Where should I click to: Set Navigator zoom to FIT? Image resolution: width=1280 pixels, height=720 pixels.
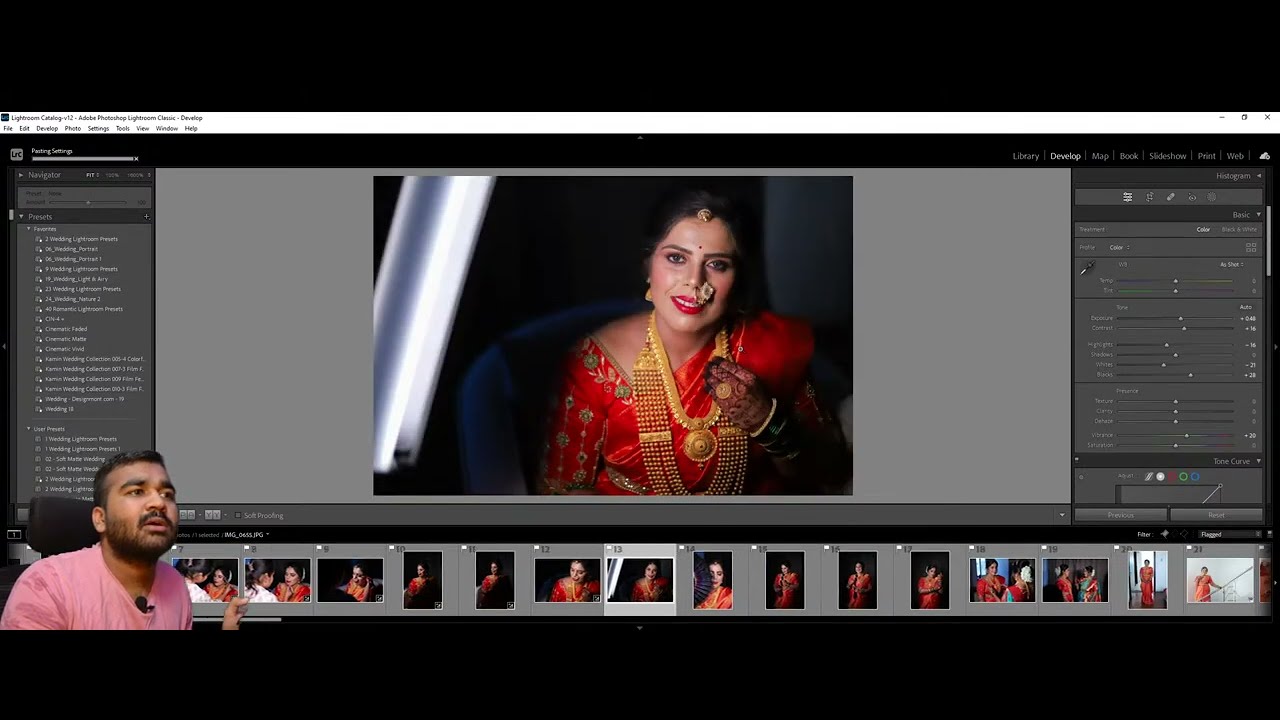(x=91, y=175)
